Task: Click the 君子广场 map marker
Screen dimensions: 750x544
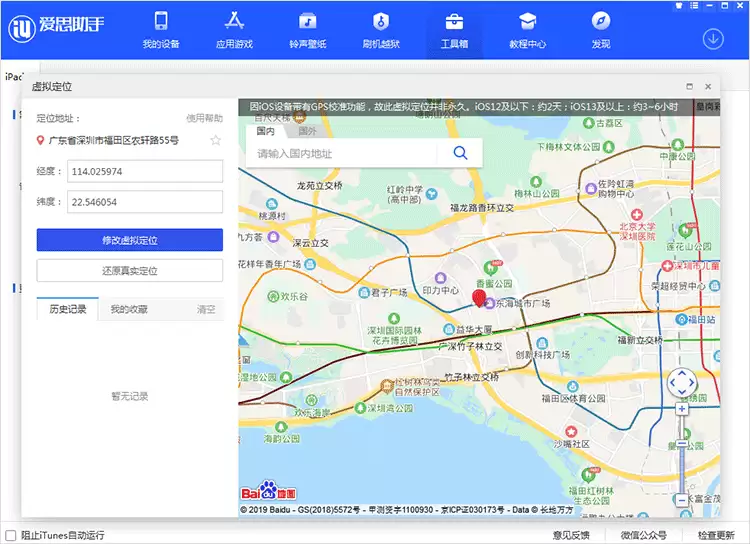Action: pyautogui.click(x=364, y=292)
